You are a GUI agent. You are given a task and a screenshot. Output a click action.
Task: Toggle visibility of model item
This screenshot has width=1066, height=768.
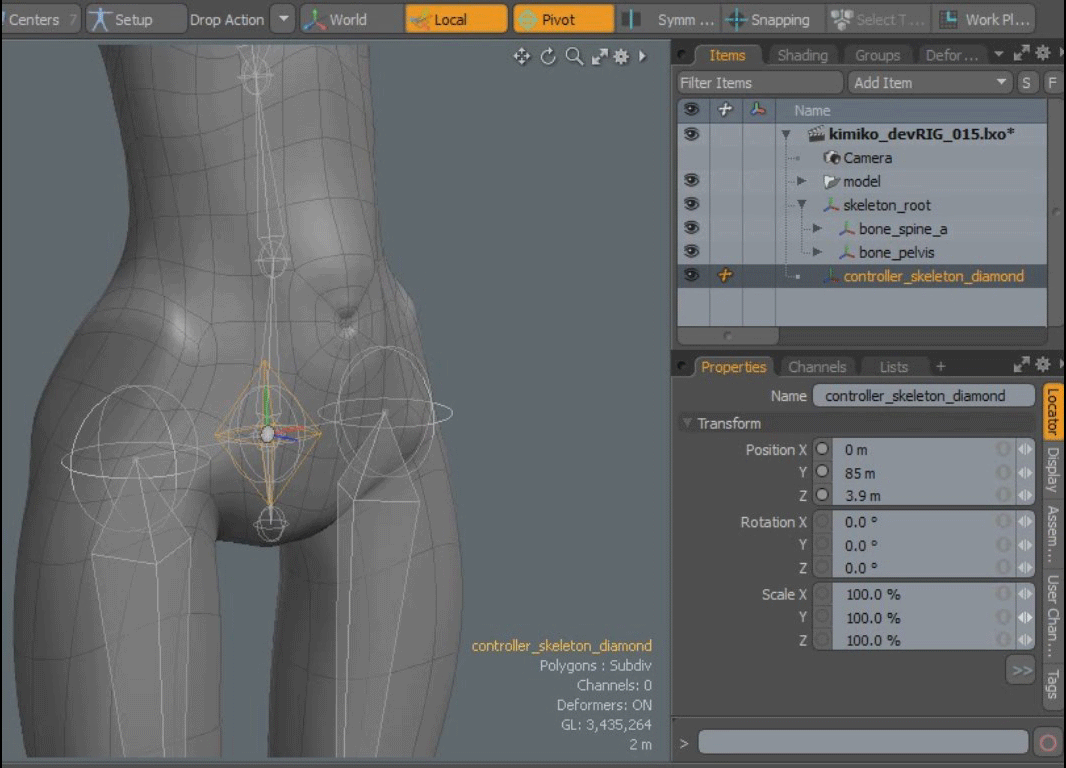pos(692,180)
